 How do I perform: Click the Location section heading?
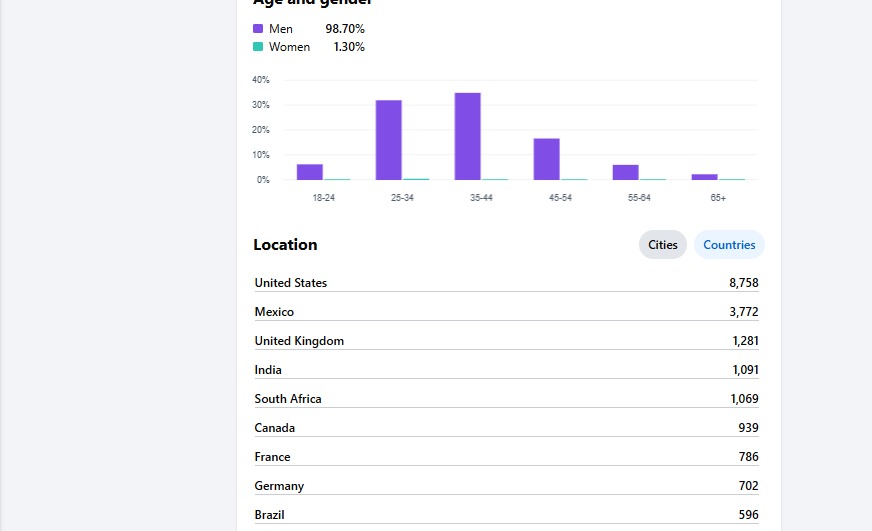coord(285,245)
